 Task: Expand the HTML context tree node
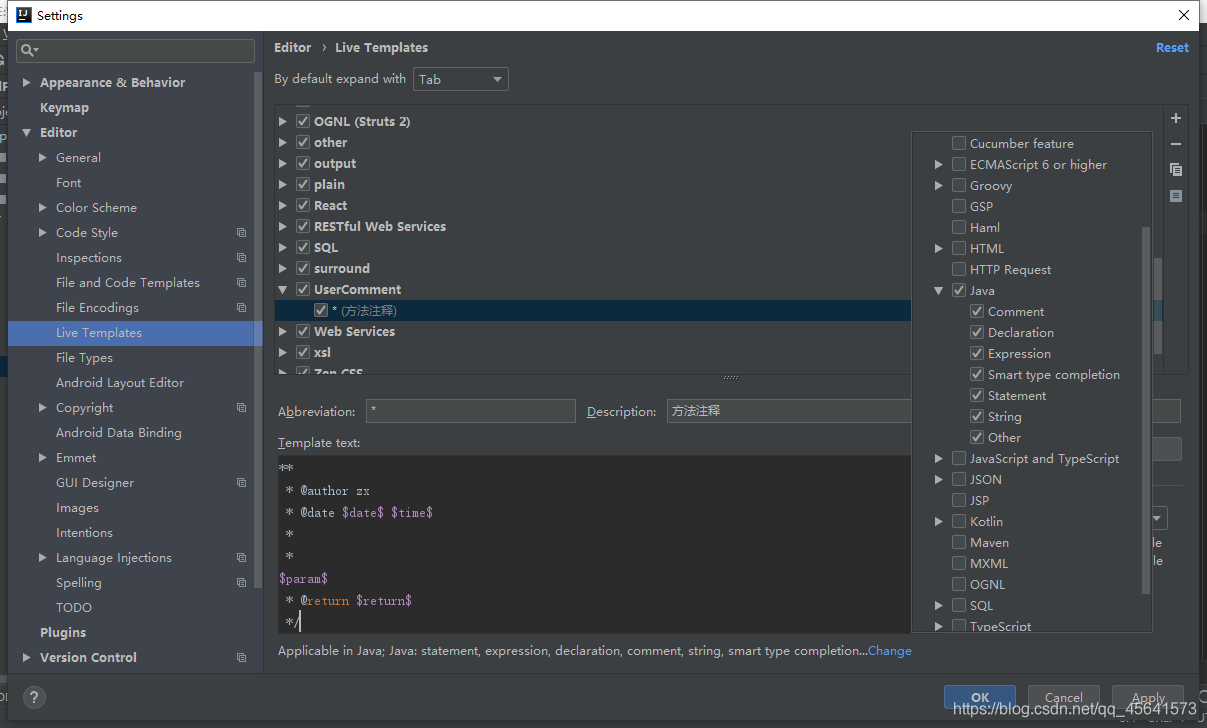pyautogui.click(x=939, y=249)
